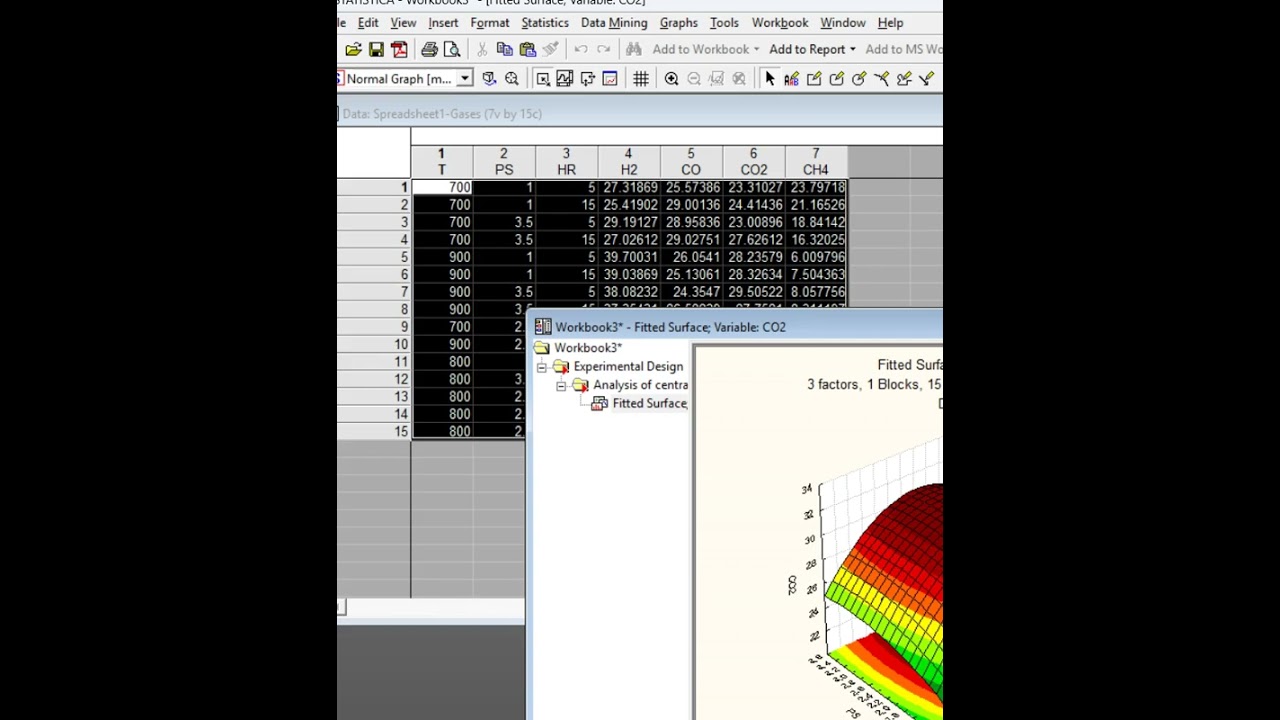Select the Experimental Design folder in tree

628,367
